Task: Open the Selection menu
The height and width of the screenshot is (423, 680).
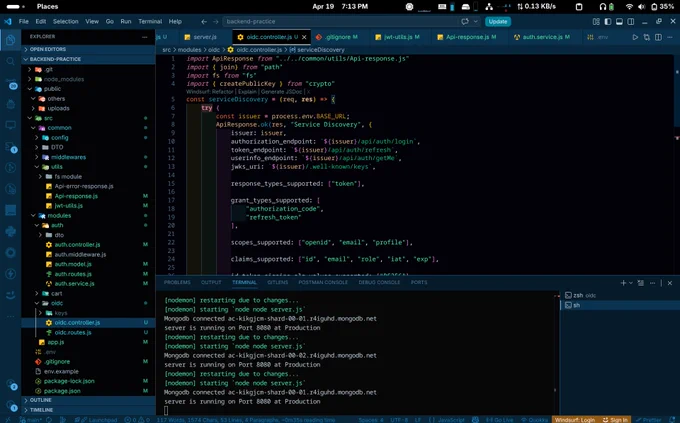Action: pos(65,21)
